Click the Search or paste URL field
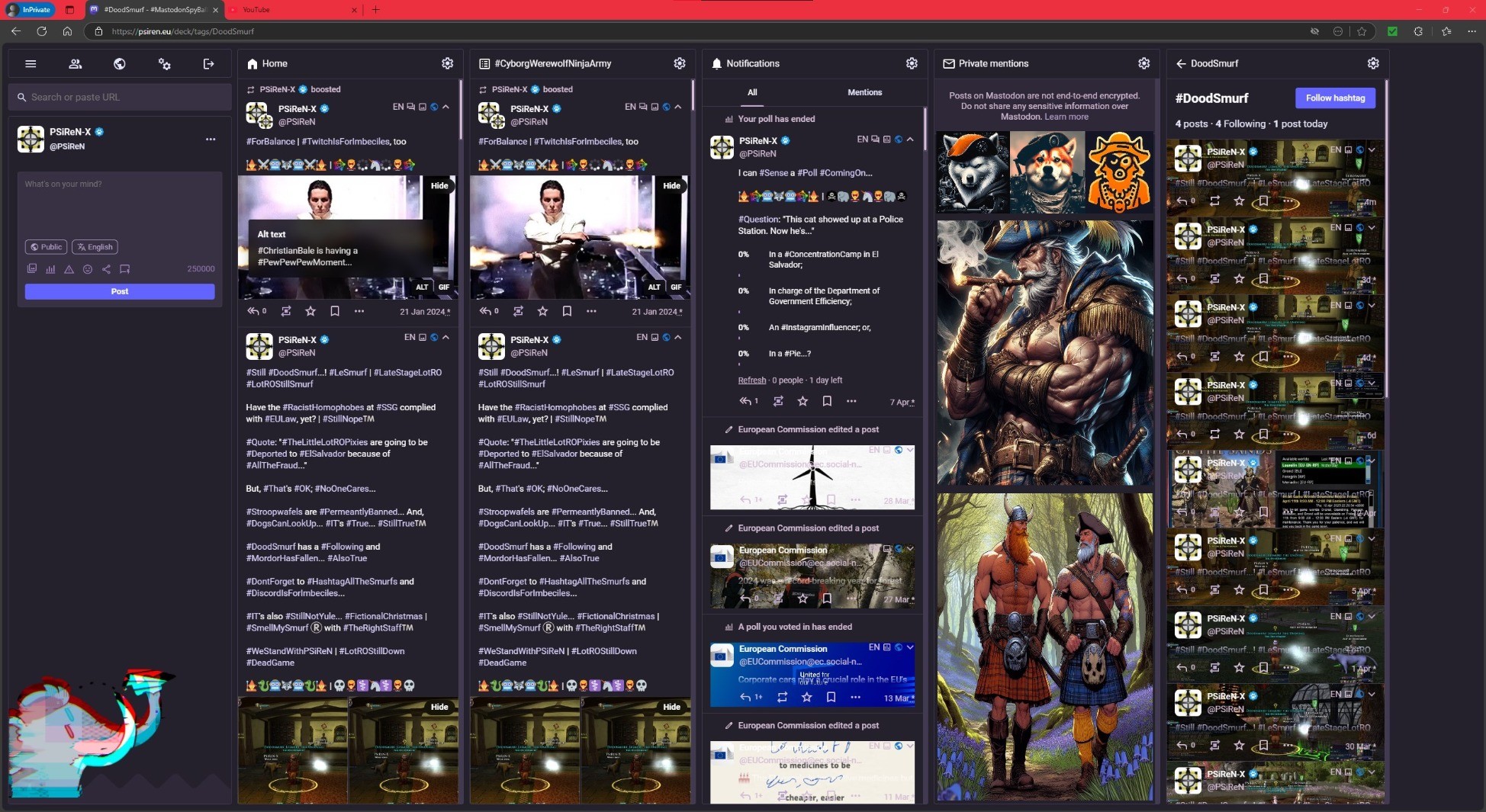 (x=120, y=98)
